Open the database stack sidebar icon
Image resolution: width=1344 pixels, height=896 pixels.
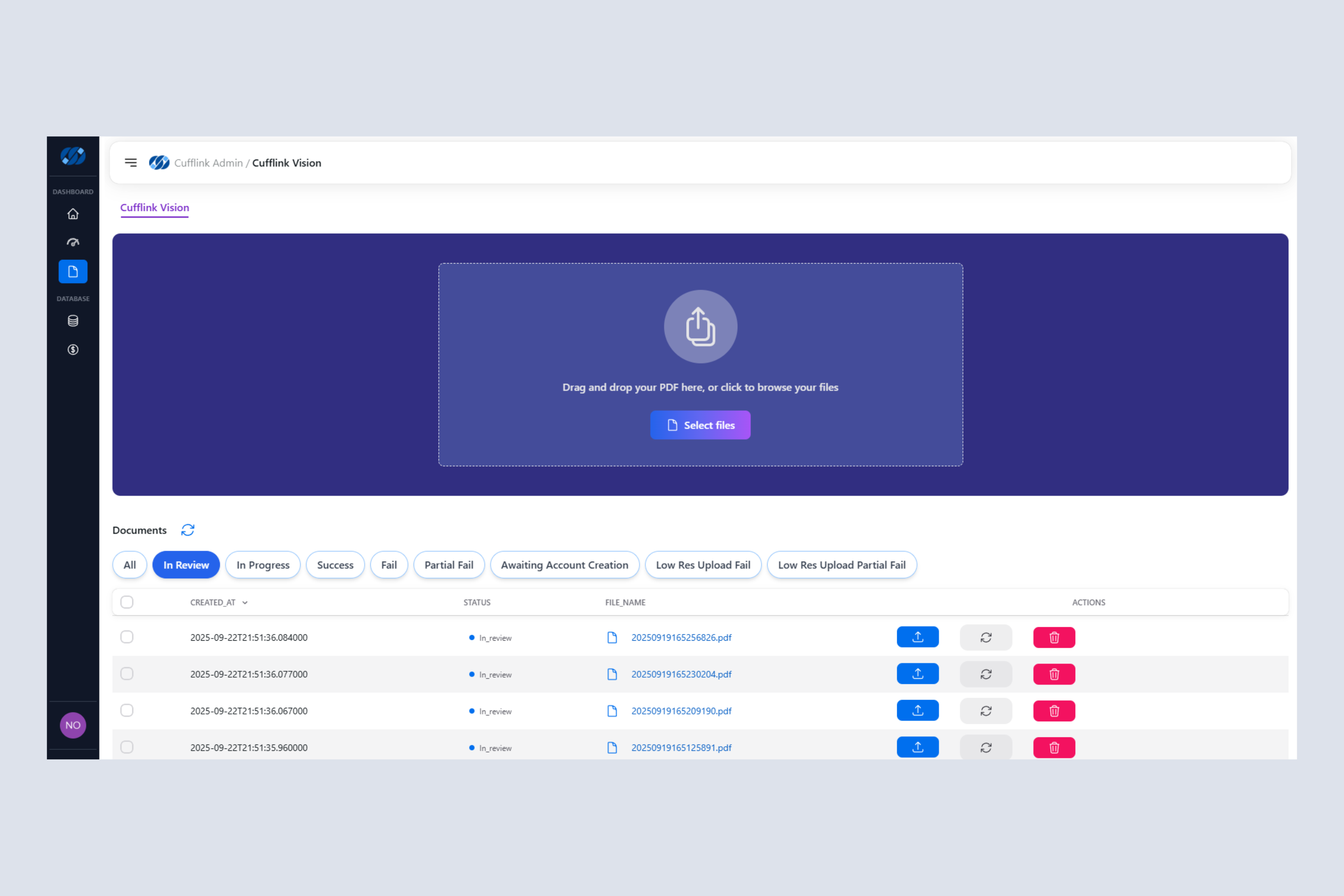pos(72,321)
